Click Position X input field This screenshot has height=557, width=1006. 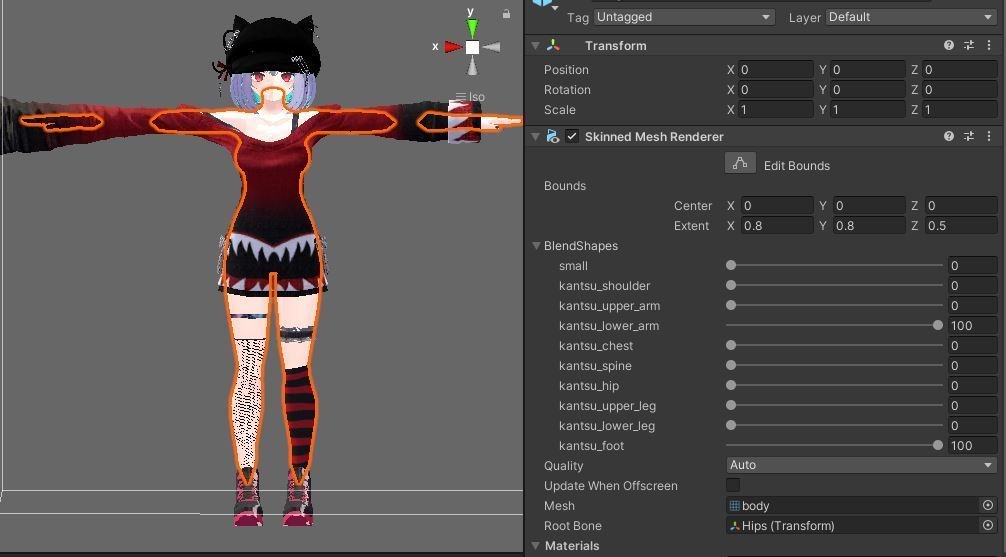click(x=776, y=69)
